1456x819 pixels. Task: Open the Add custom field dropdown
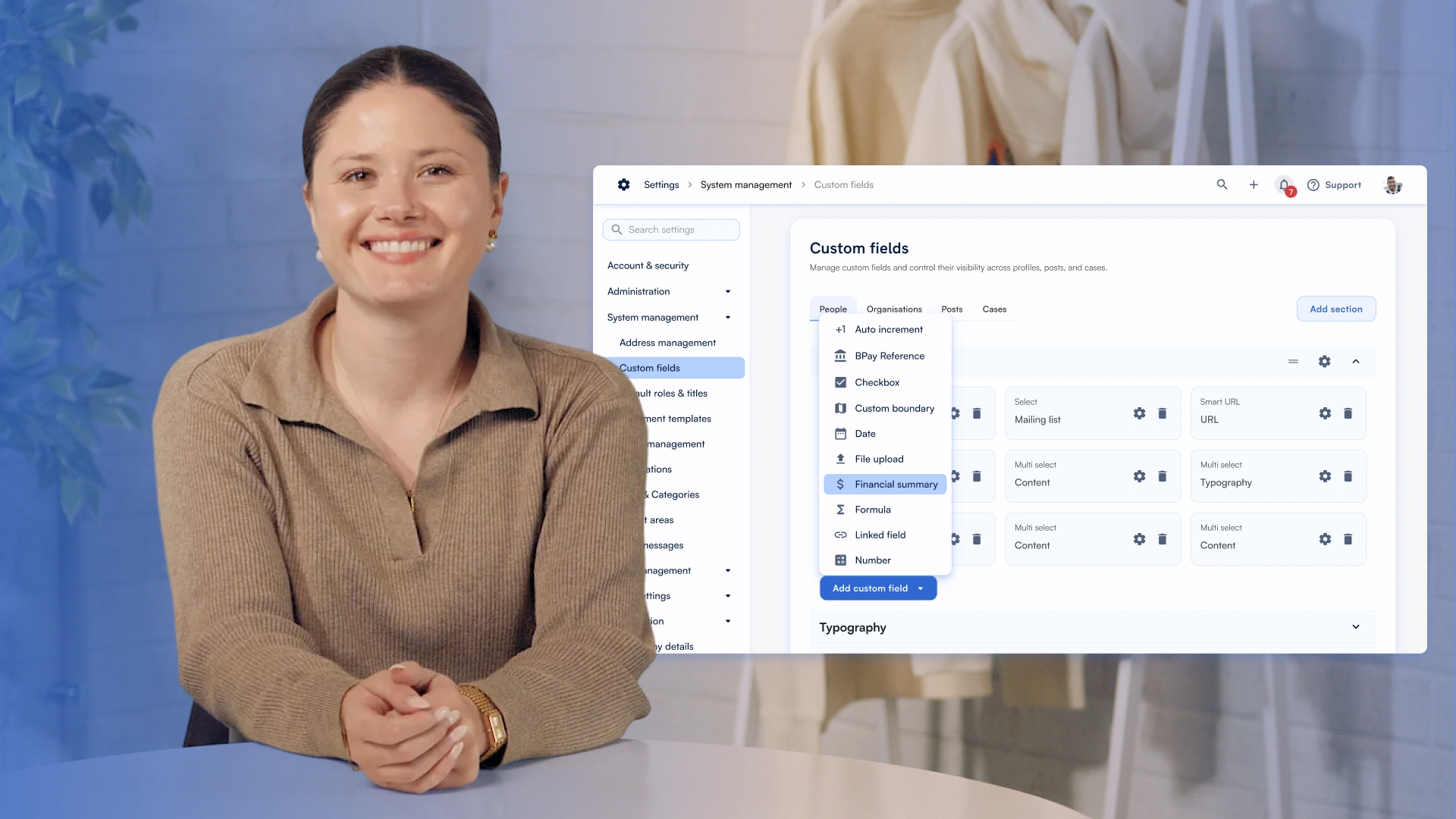click(x=878, y=588)
